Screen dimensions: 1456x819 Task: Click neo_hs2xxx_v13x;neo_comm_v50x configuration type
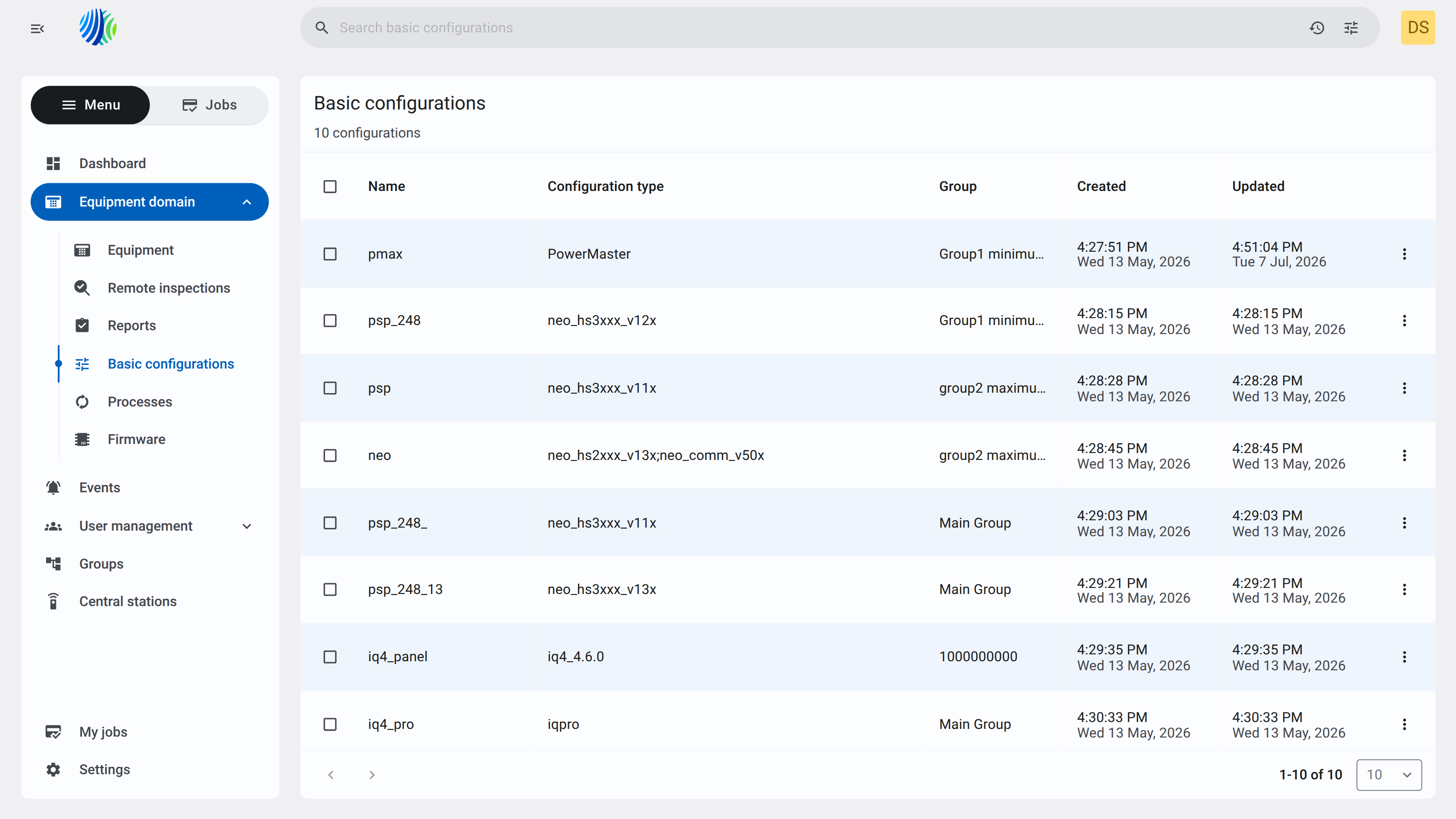point(656,456)
